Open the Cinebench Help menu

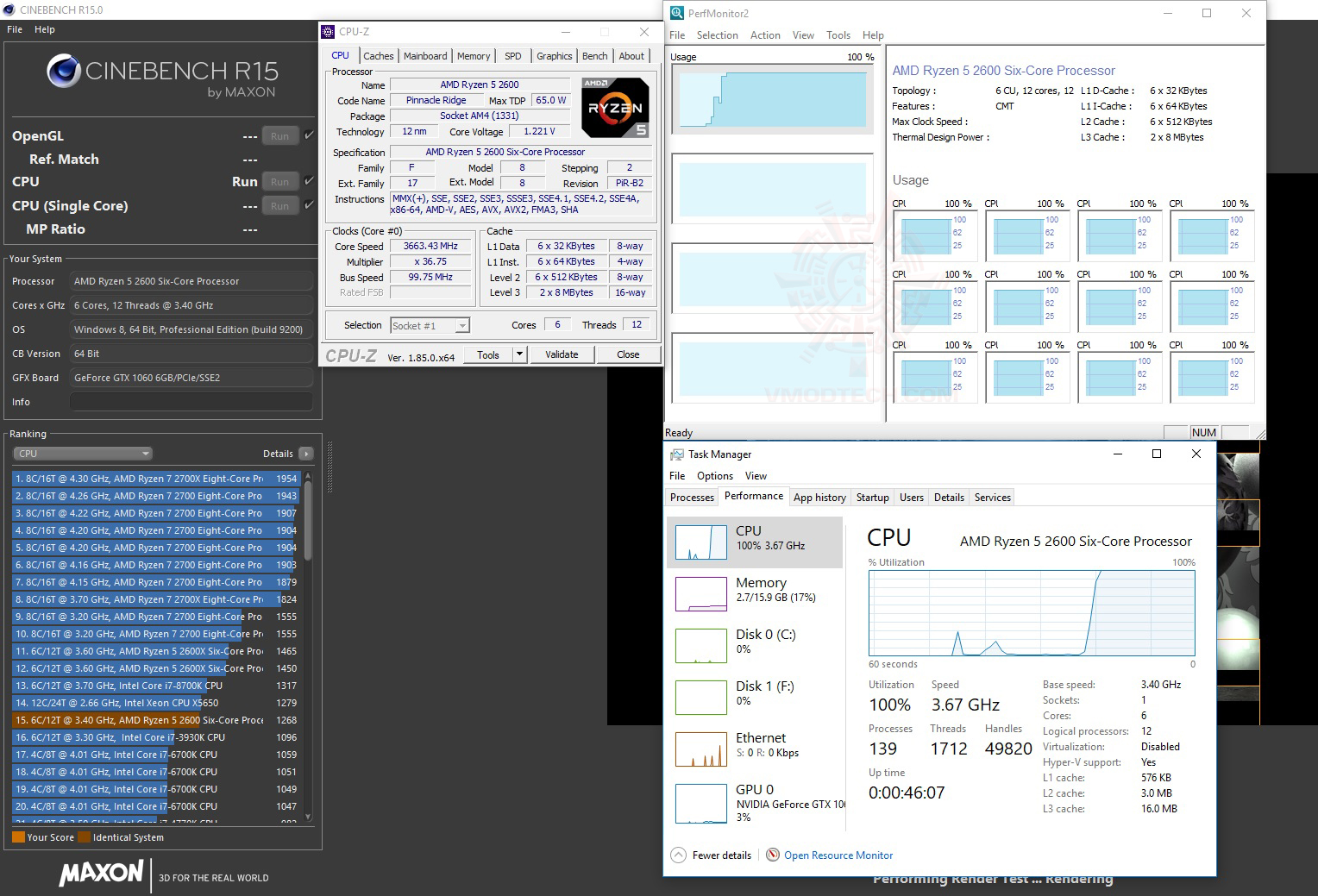(x=45, y=29)
